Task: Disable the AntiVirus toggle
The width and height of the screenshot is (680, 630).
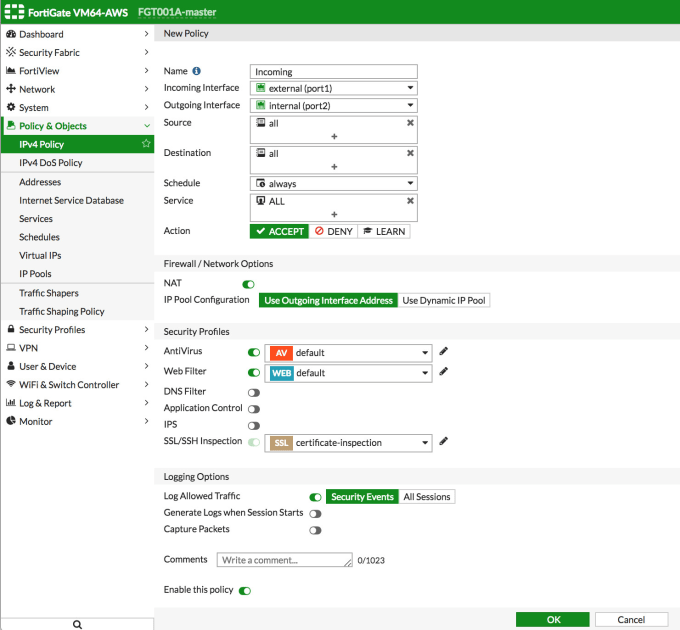Action: coord(254,352)
